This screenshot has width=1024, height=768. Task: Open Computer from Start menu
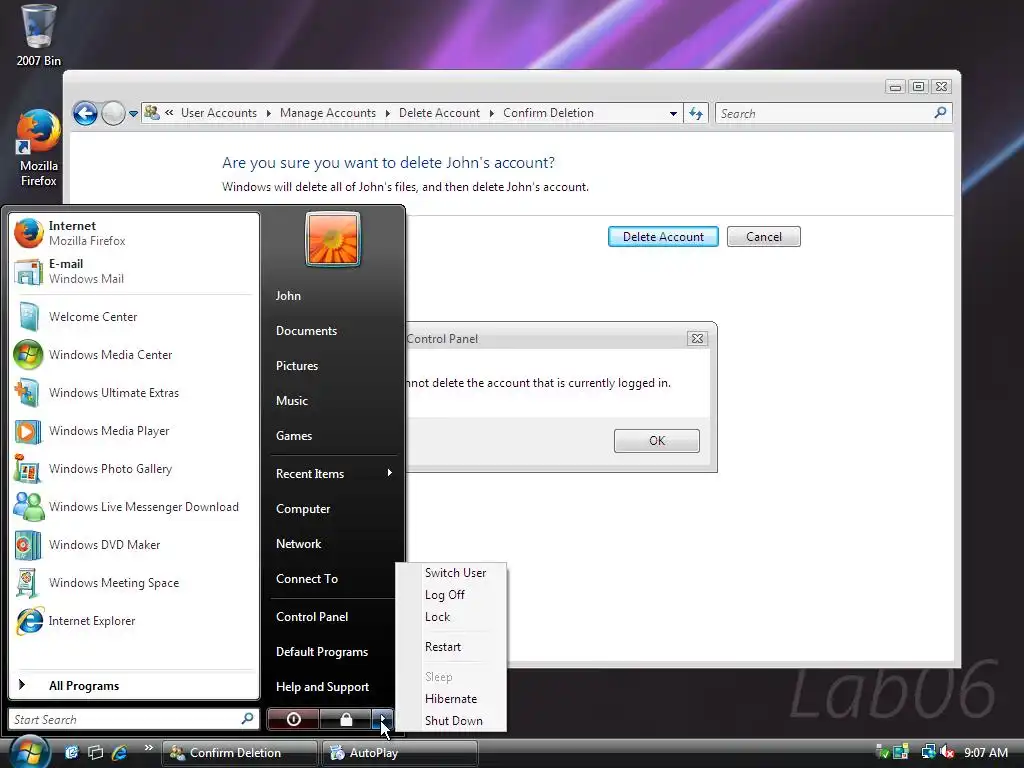pos(334,509)
